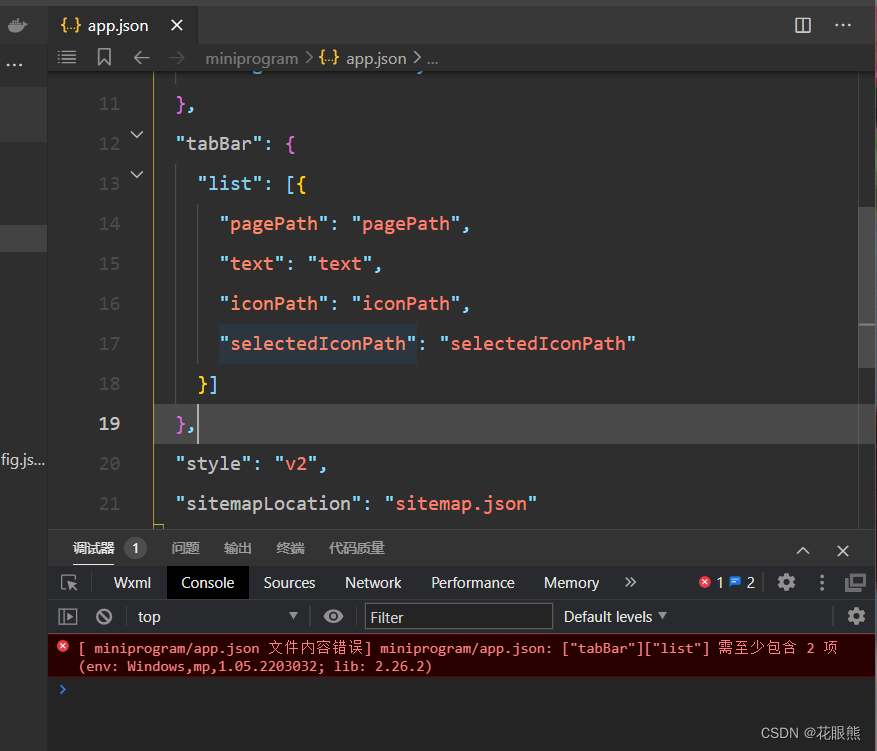Clear the console output
Image resolution: width=877 pixels, height=751 pixels.
[x=104, y=616]
